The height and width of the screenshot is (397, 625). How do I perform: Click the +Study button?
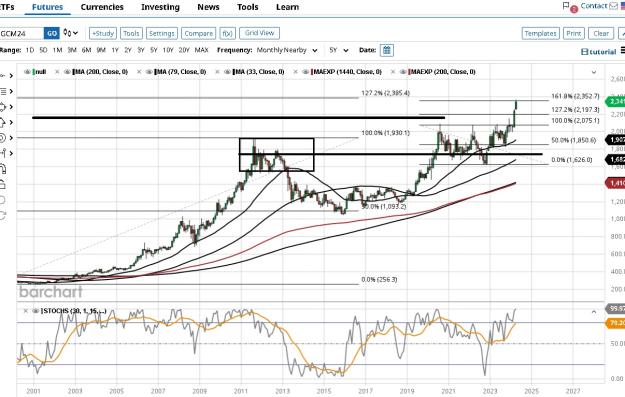[103, 33]
